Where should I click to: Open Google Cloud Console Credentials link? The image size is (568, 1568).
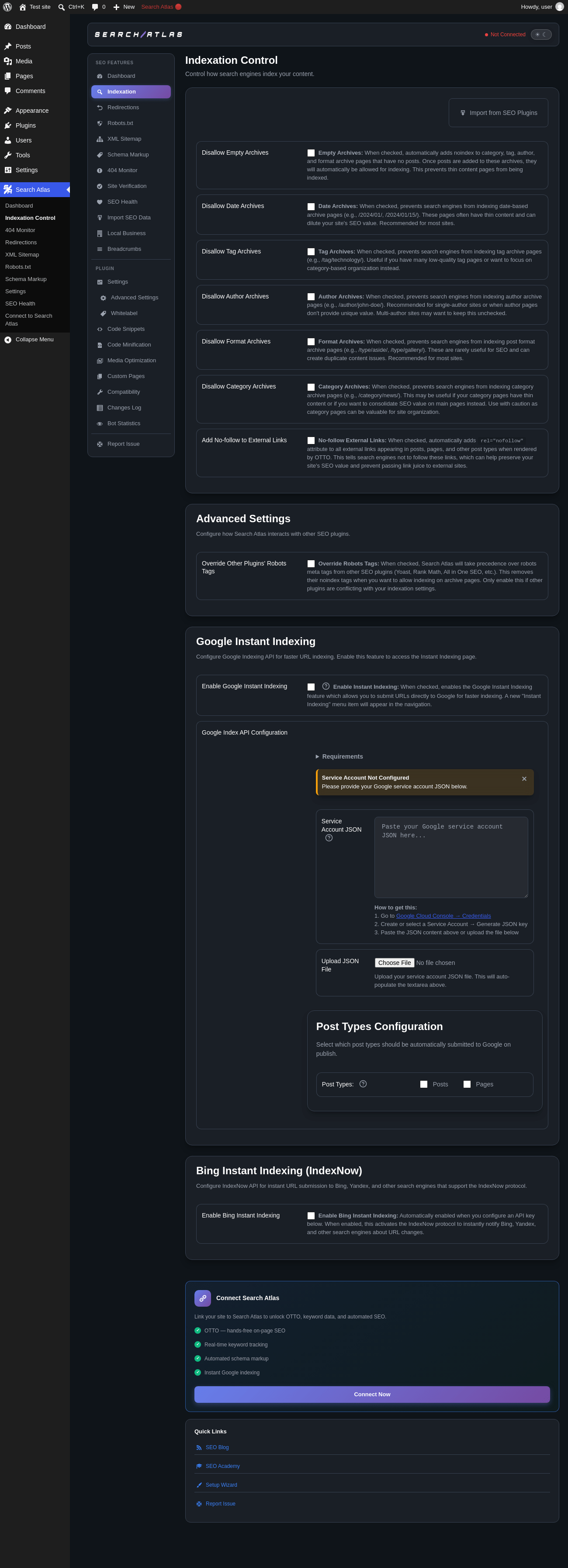pos(443,916)
